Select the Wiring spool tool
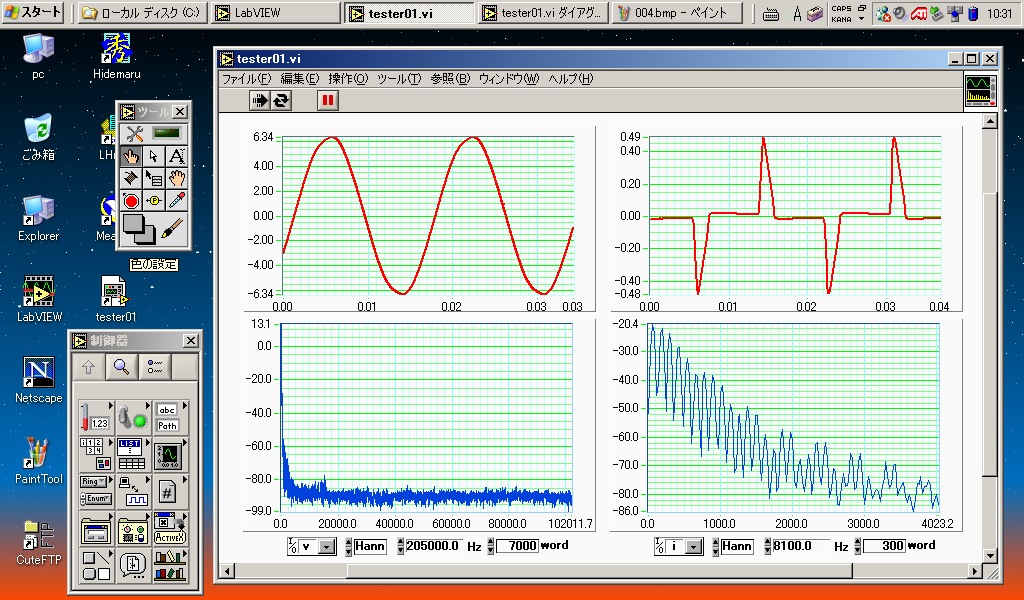Image resolution: width=1024 pixels, height=600 pixels. [131, 178]
